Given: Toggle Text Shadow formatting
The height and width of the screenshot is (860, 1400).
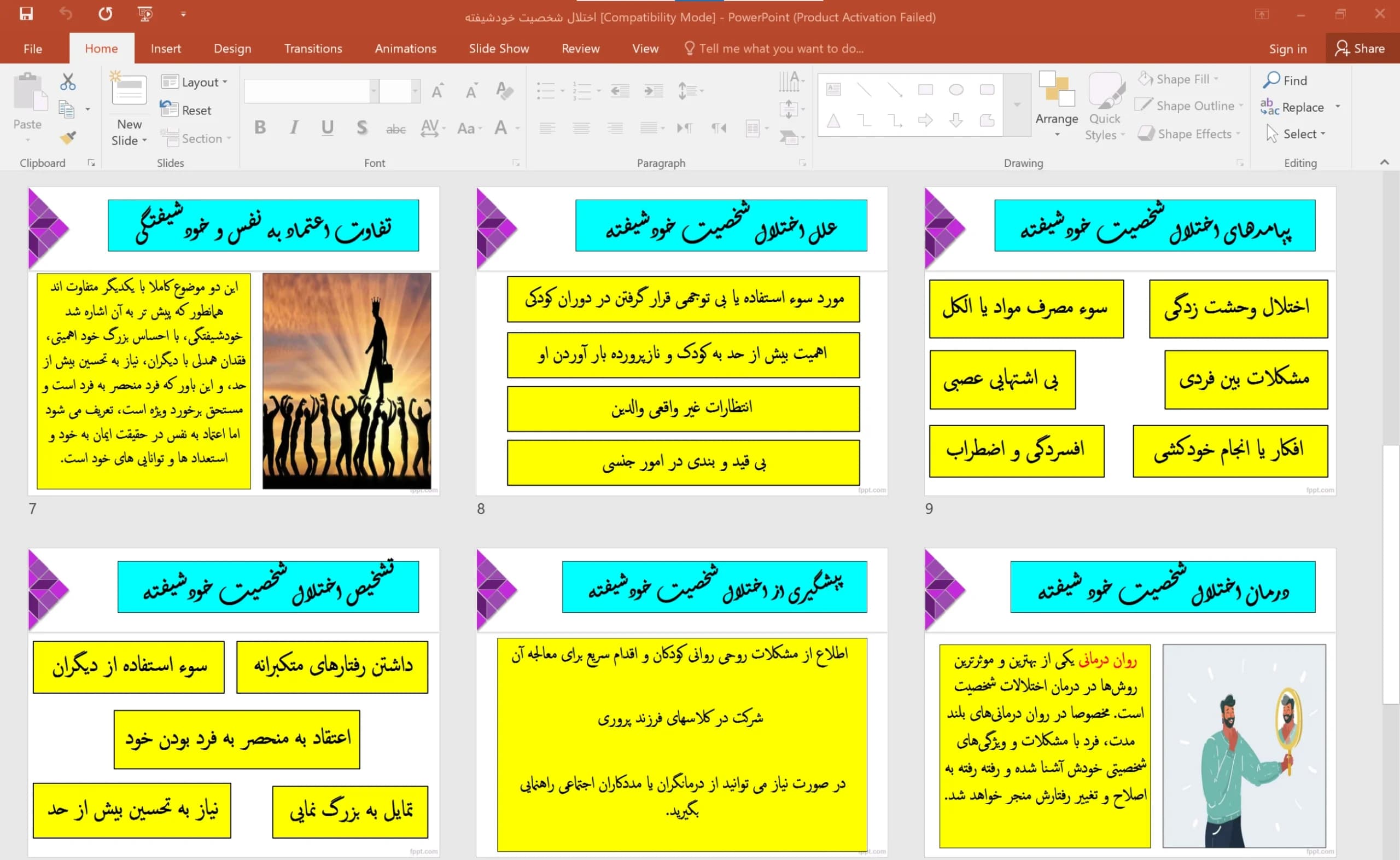Looking at the screenshot, I should click(361, 127).
